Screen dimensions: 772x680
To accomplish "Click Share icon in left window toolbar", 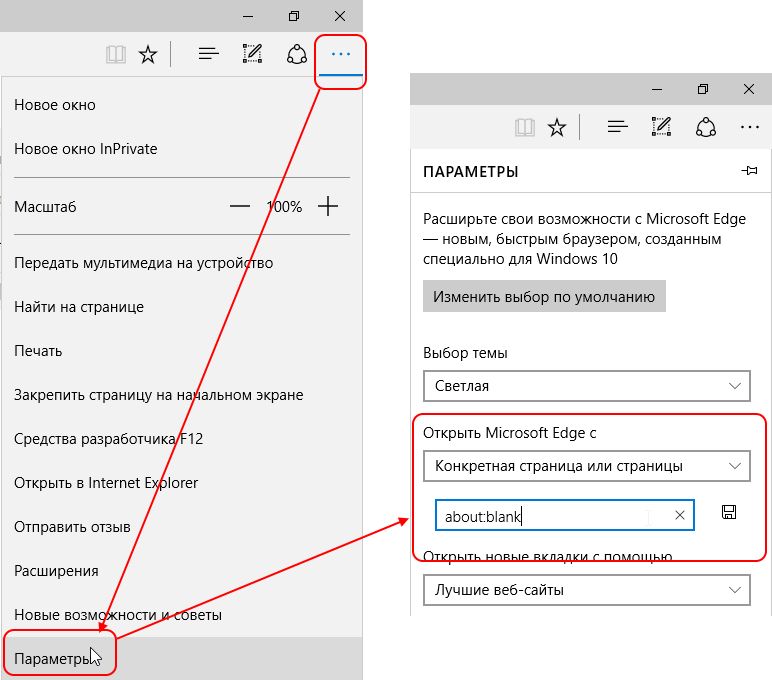I will coord(296,54).
